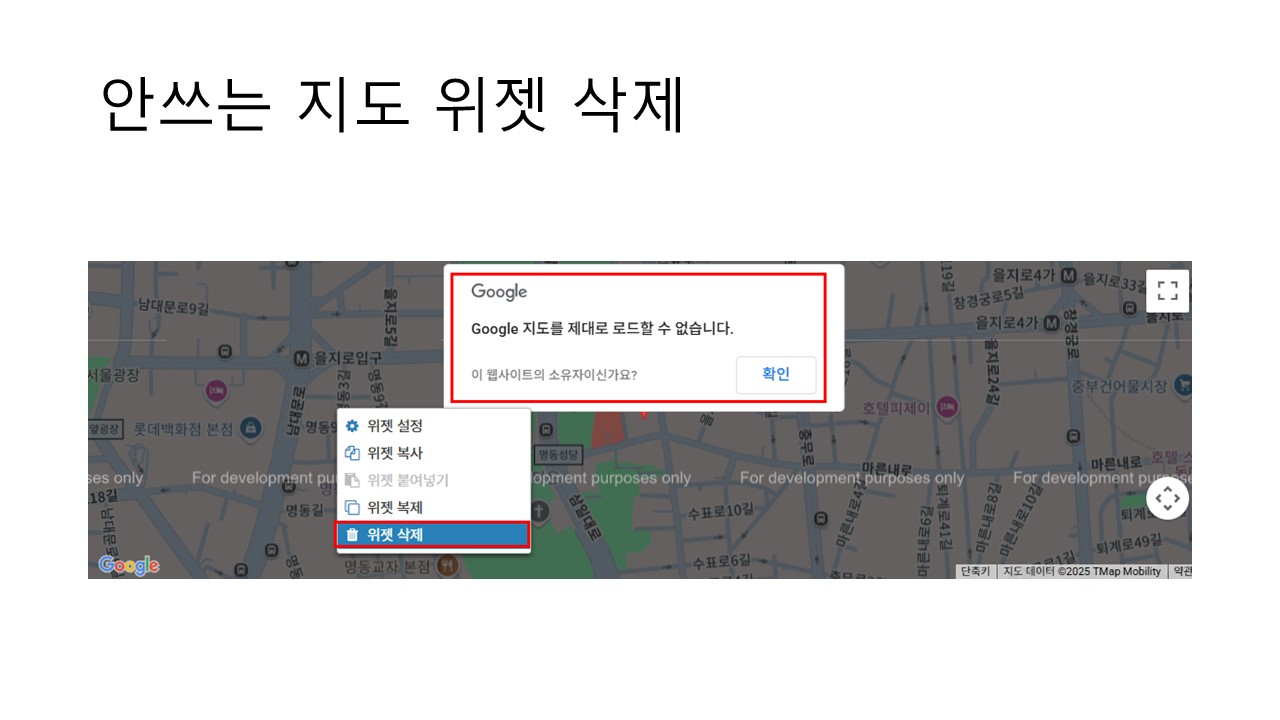Click the slide title 안쓰는 지도 위젯 삭제
Screen dimensions: 1280x720
392,105
